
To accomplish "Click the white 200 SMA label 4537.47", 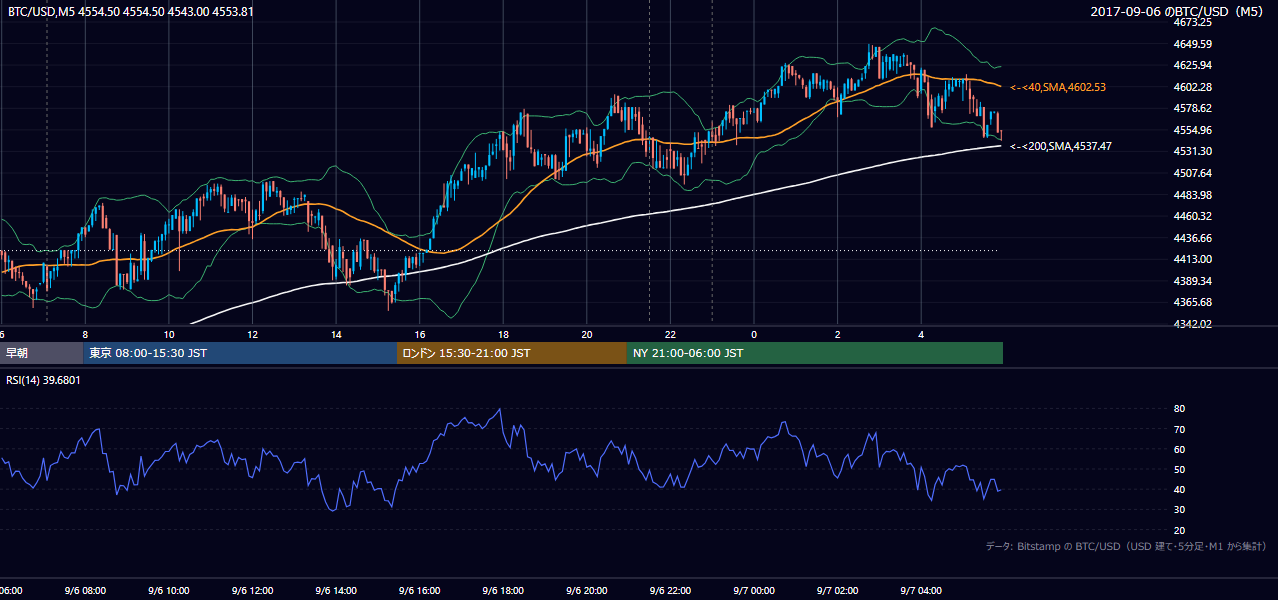I will [x=1061, y=146].
